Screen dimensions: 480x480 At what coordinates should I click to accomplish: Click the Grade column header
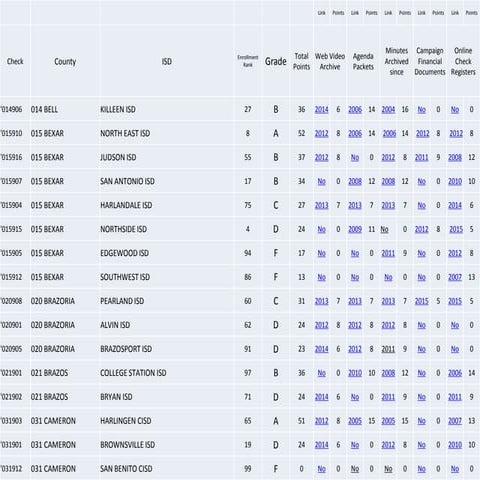[276, 62]
